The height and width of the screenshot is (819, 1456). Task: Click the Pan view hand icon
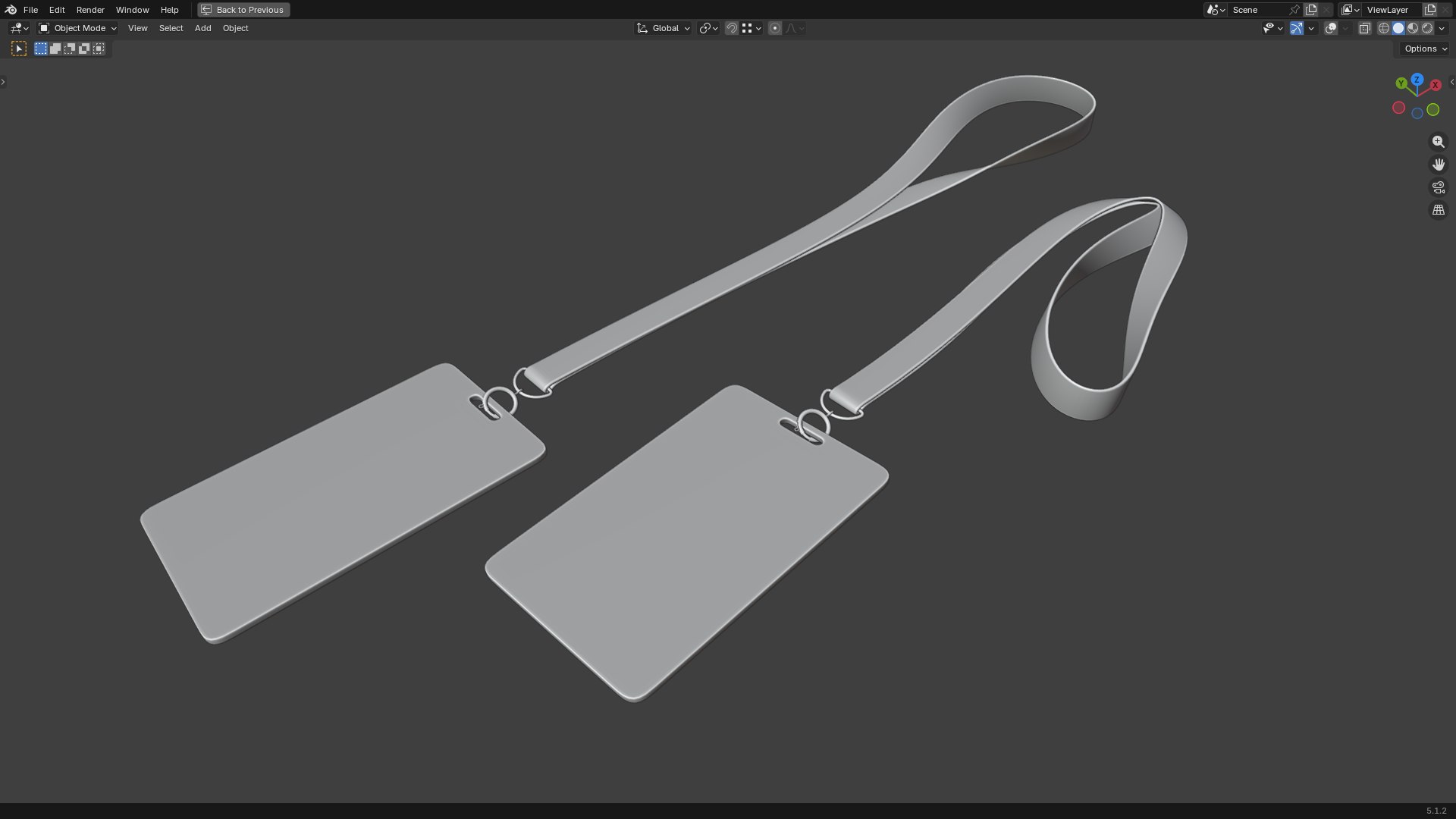pos(1439,165)
